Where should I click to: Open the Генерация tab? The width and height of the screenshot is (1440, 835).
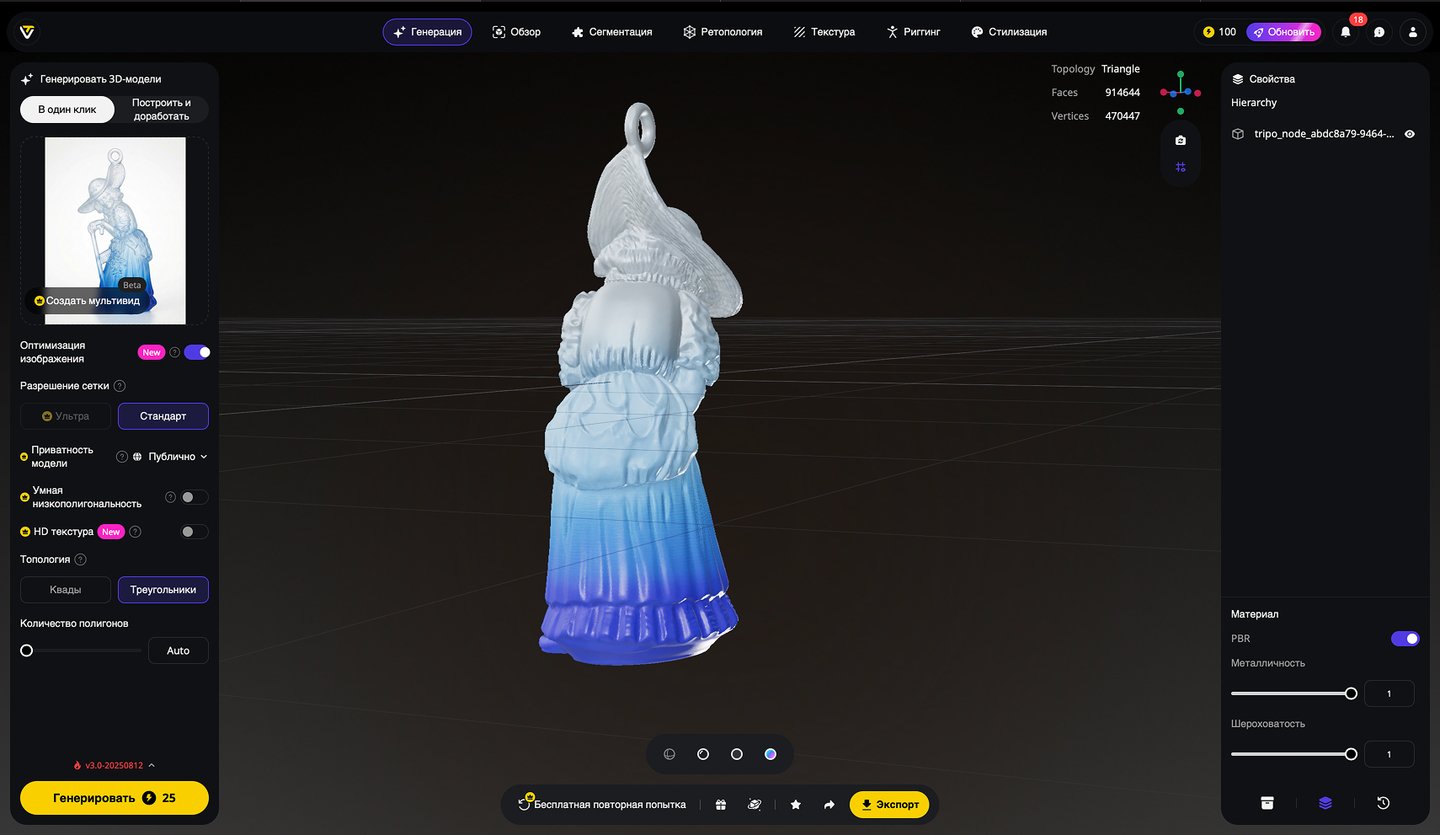(x=428, y=32)
